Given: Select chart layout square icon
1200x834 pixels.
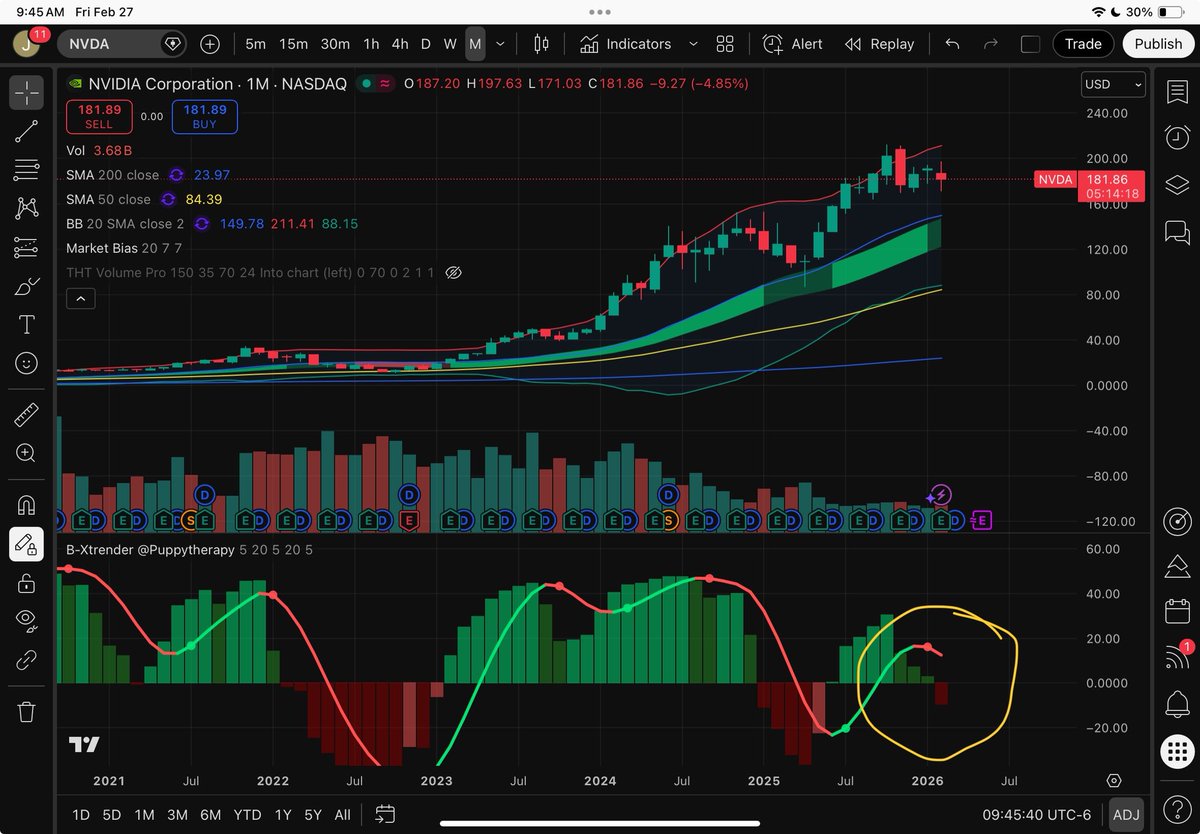Looking at the screenshot, I should 1030,44.
